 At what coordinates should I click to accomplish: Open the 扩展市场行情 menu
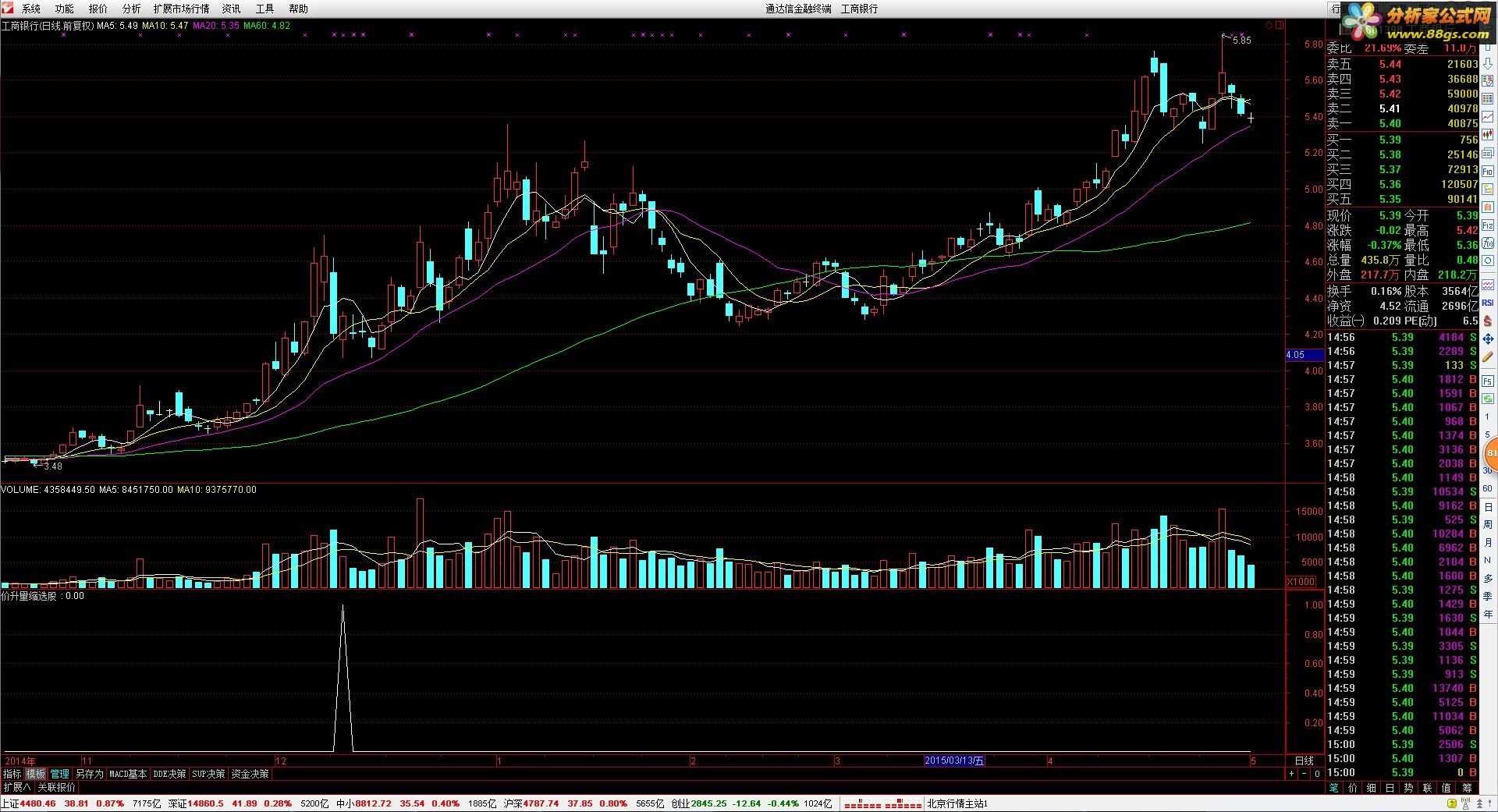[181, 9]
